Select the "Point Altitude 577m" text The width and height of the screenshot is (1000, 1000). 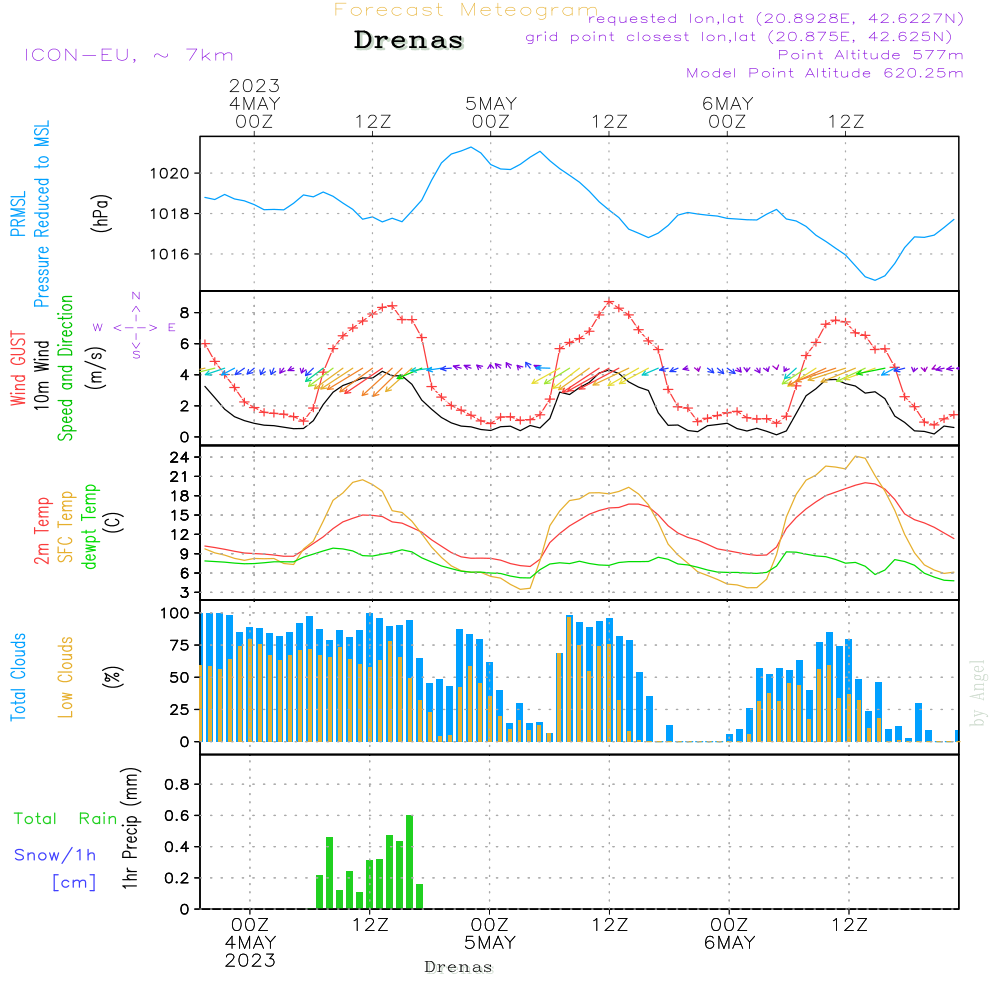(870, 55)
